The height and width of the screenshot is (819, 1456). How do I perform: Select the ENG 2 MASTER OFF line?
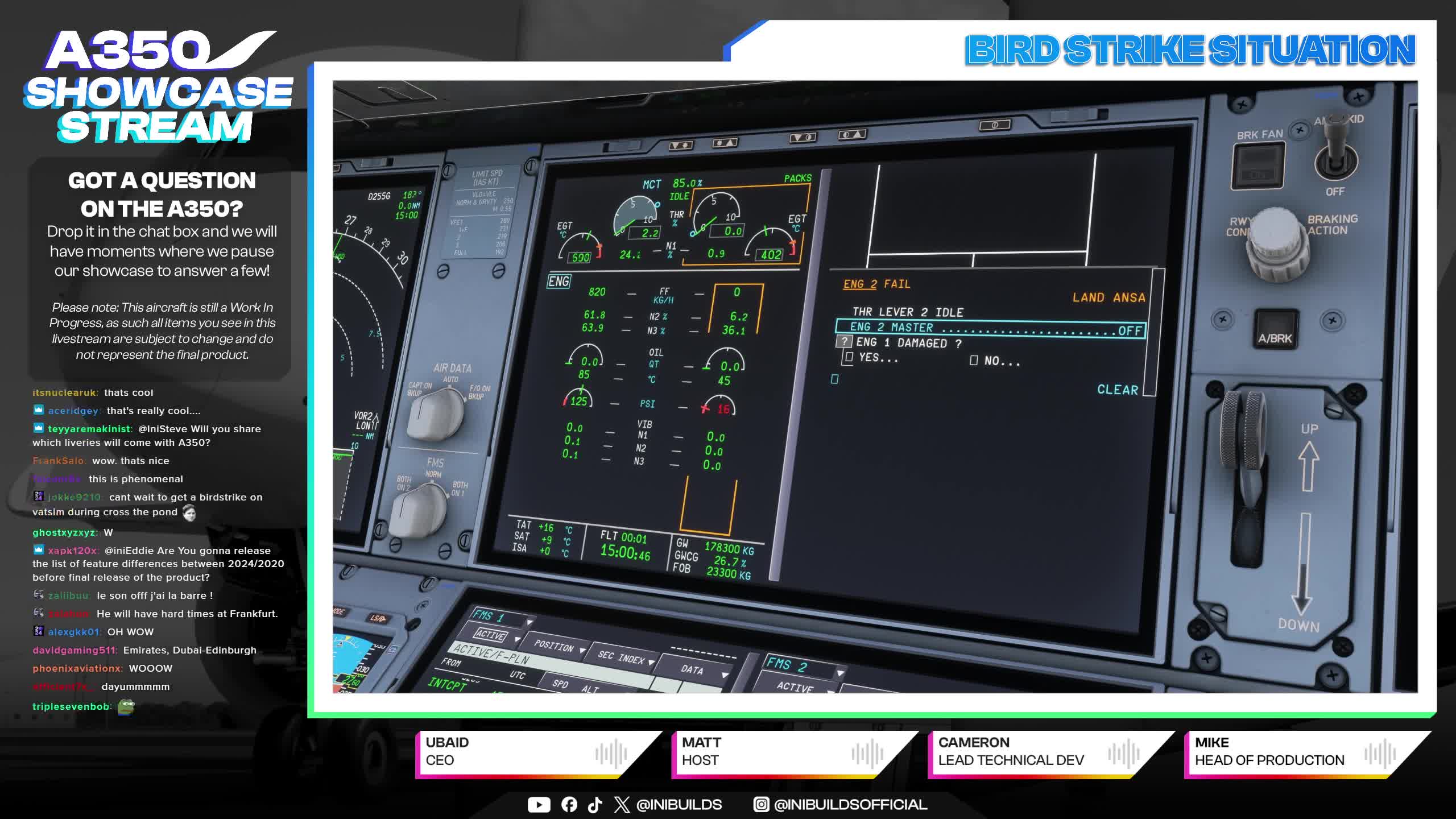coord(990,328)
